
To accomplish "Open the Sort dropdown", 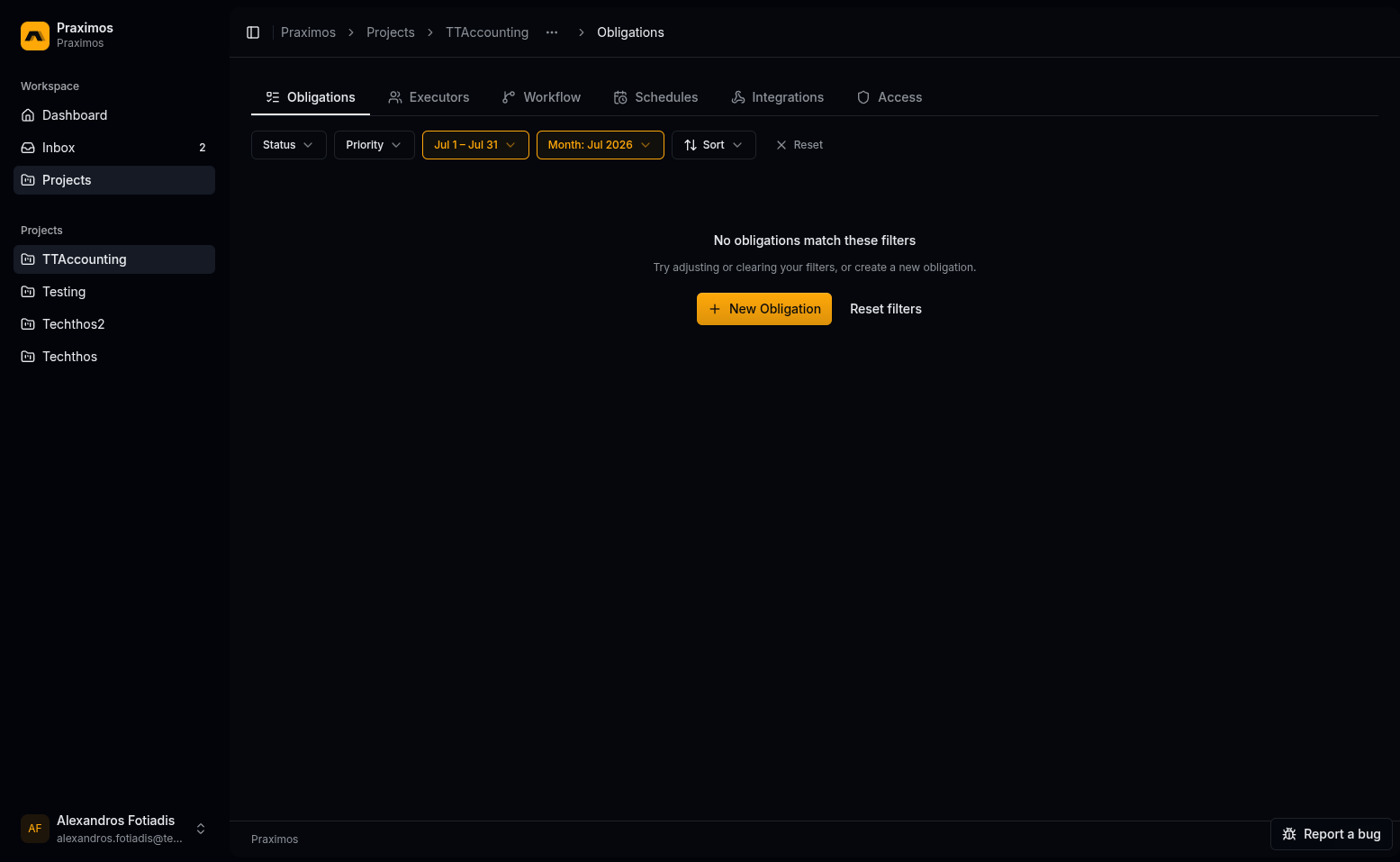I will pos(714,145).
